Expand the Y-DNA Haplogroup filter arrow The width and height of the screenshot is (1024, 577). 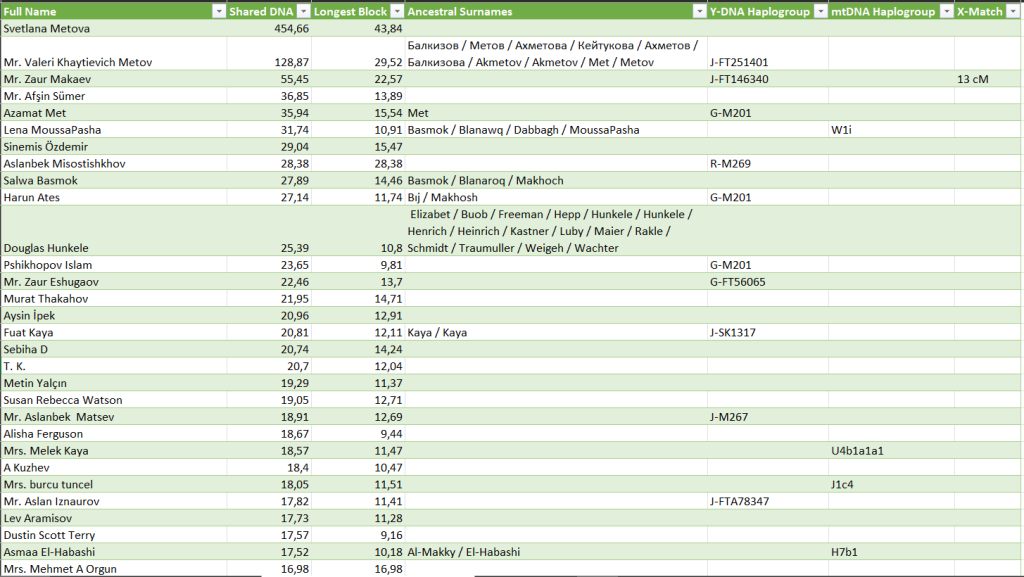pyautogui.click(x=820, y=11)
